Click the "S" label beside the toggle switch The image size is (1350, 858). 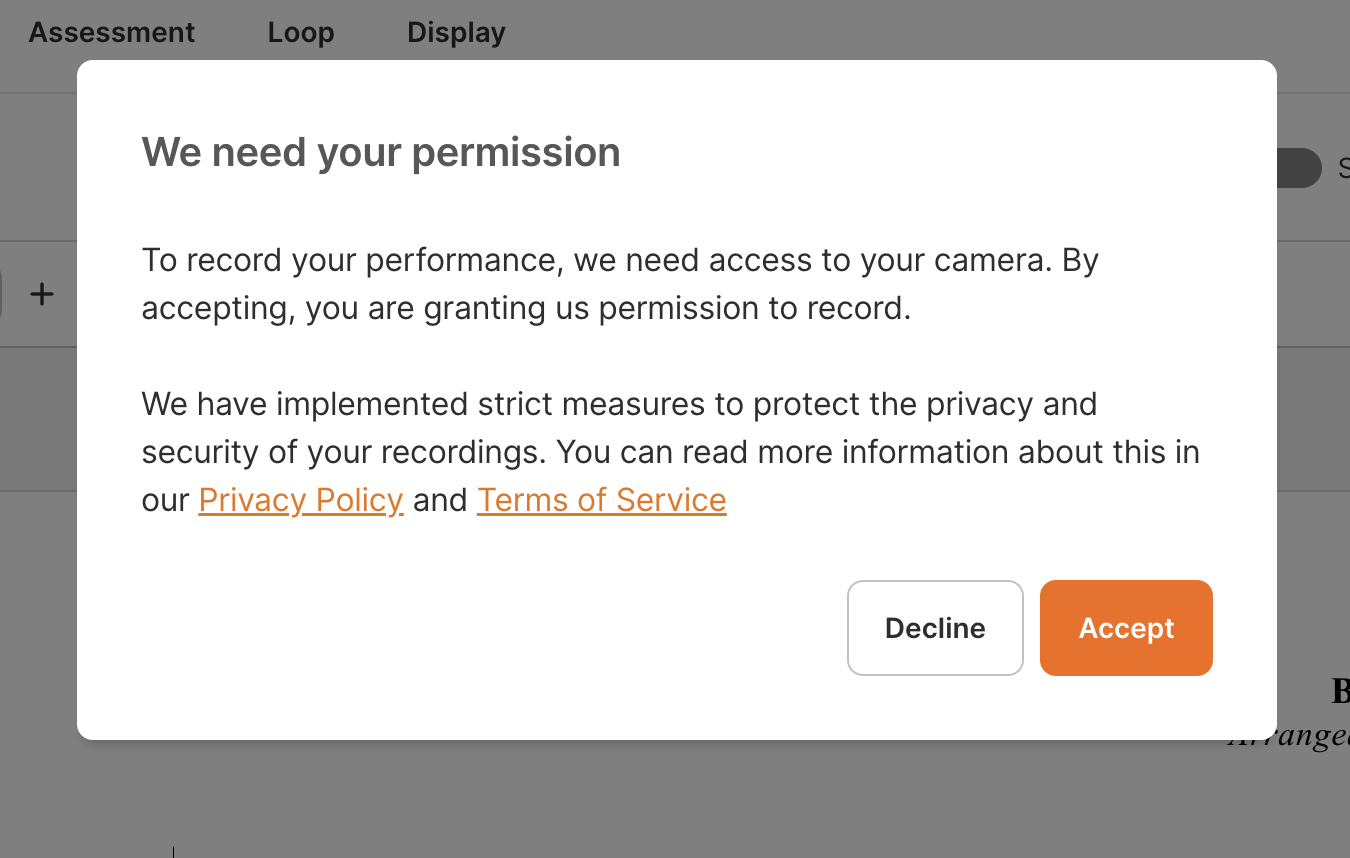(1343, 168)
